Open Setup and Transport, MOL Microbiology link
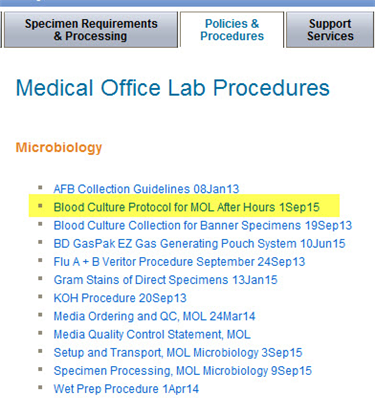 [178, 353]
